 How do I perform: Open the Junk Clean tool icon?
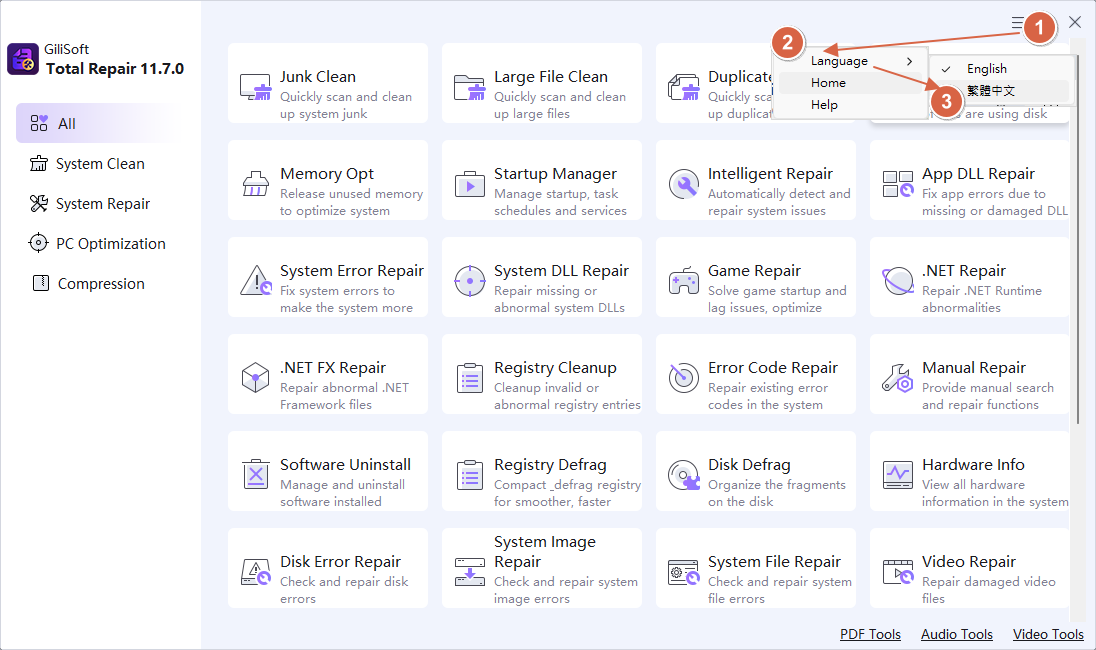pos(255,87)
